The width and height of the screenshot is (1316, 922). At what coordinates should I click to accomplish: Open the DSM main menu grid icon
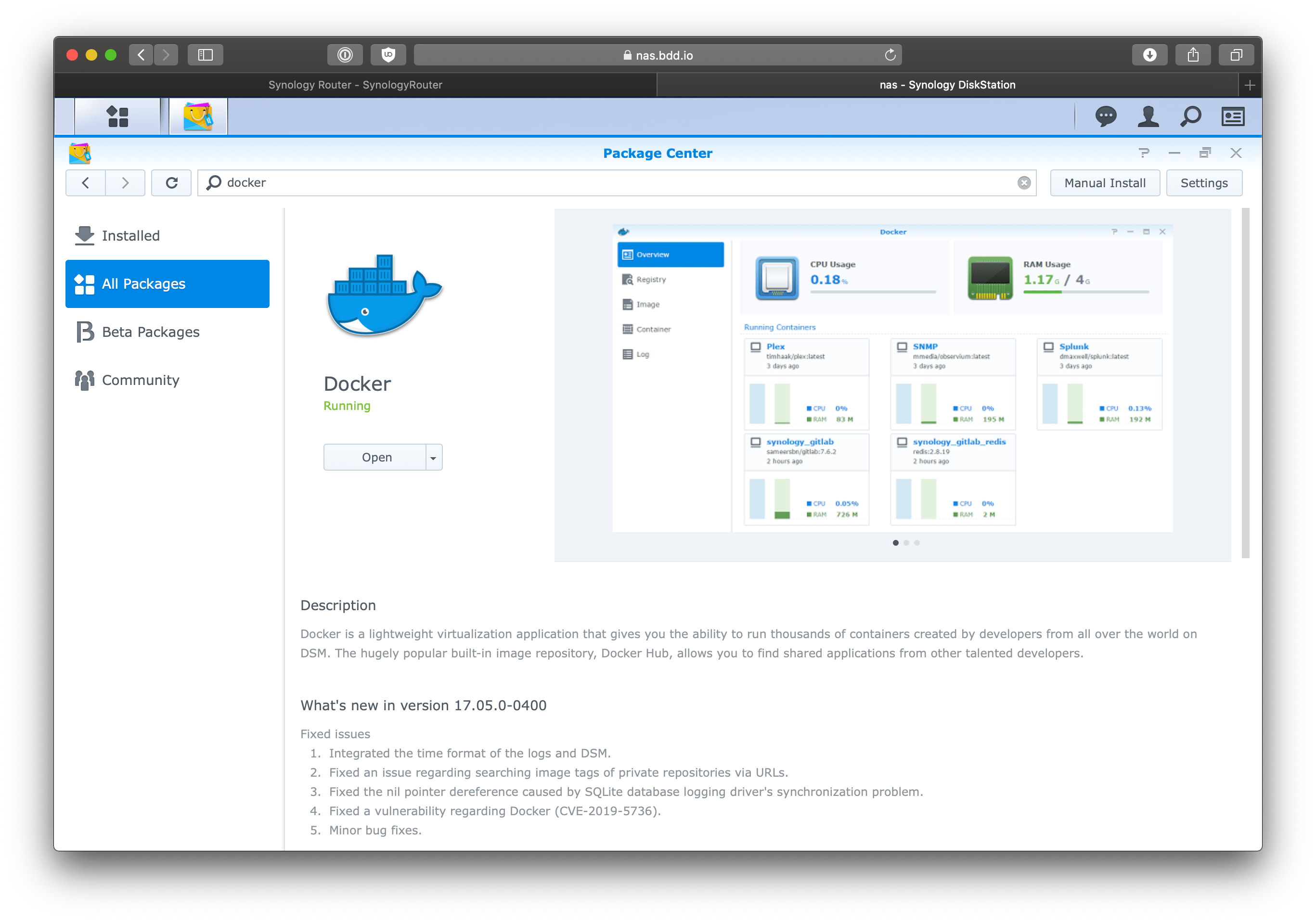click(117, 116)
